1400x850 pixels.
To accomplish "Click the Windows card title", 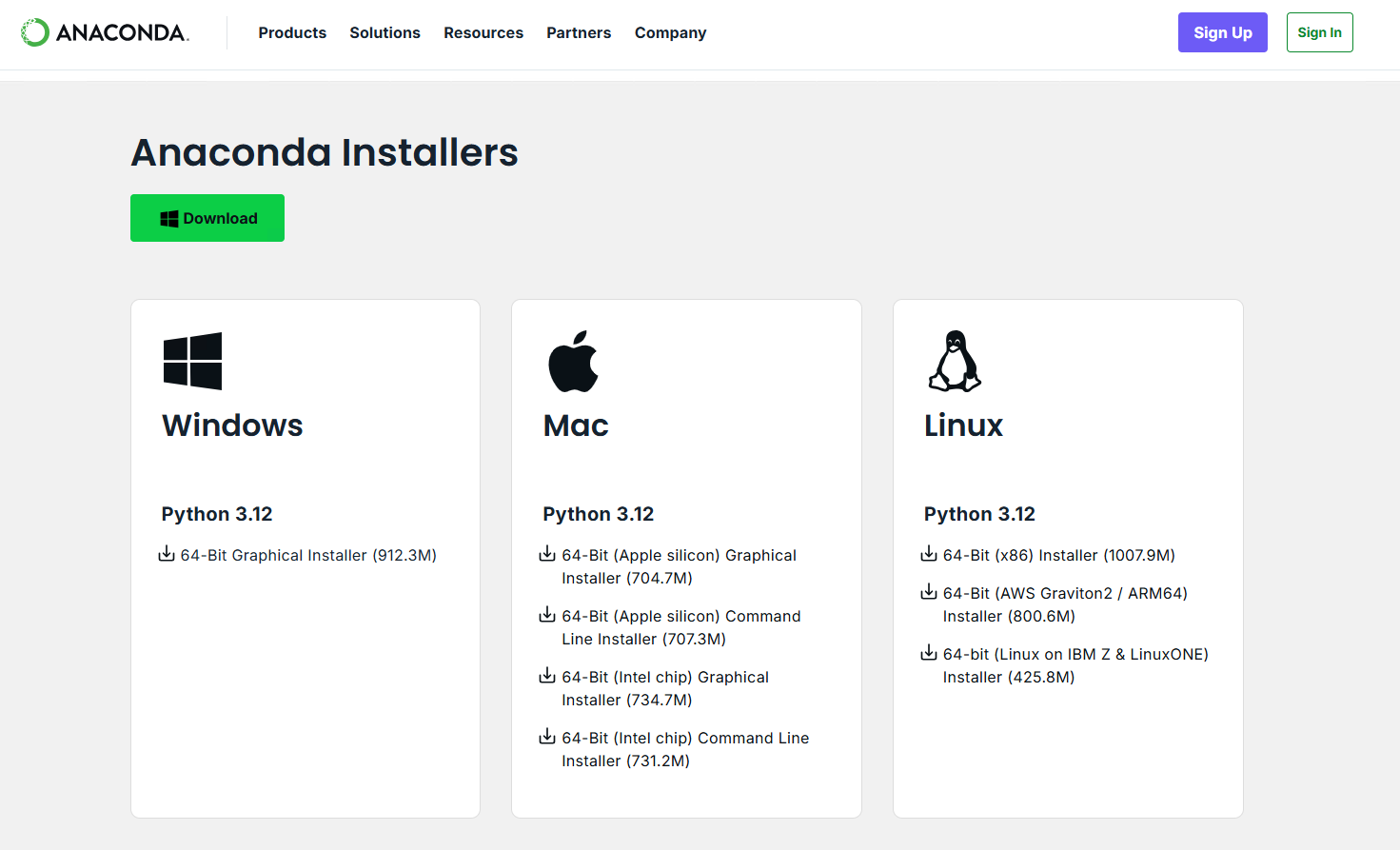I will click(x=232, y=425).
